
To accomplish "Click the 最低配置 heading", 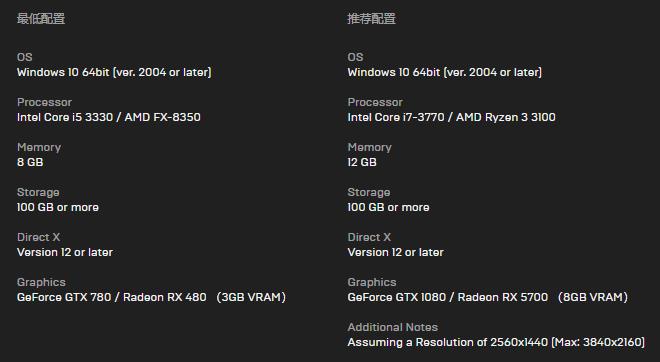I will (x=41, y=19).
